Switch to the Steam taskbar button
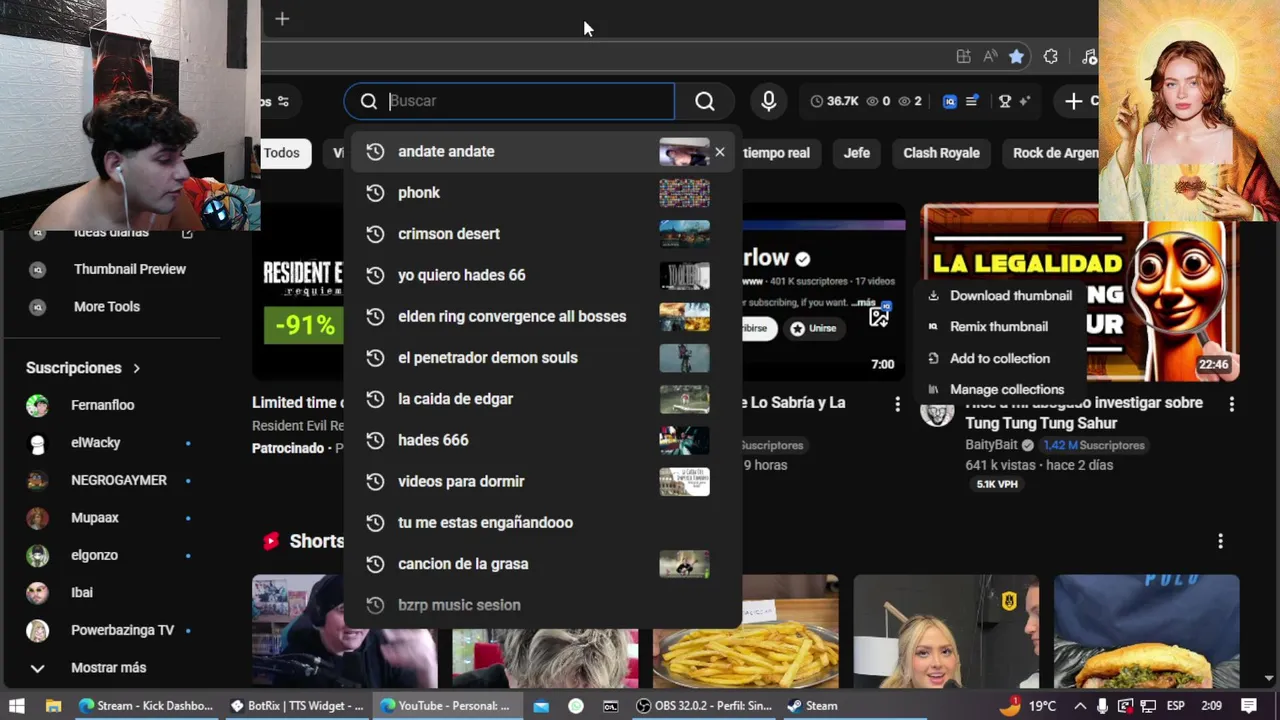 tap(812, 705)
